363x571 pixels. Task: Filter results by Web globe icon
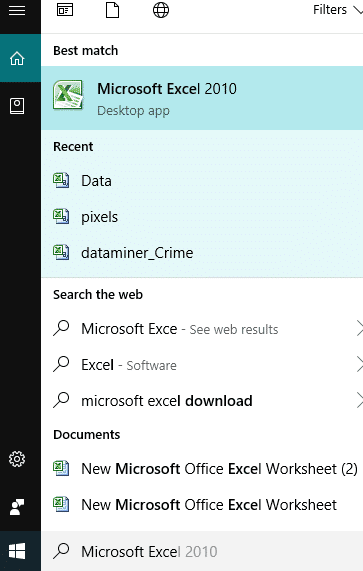coord(161,10)
